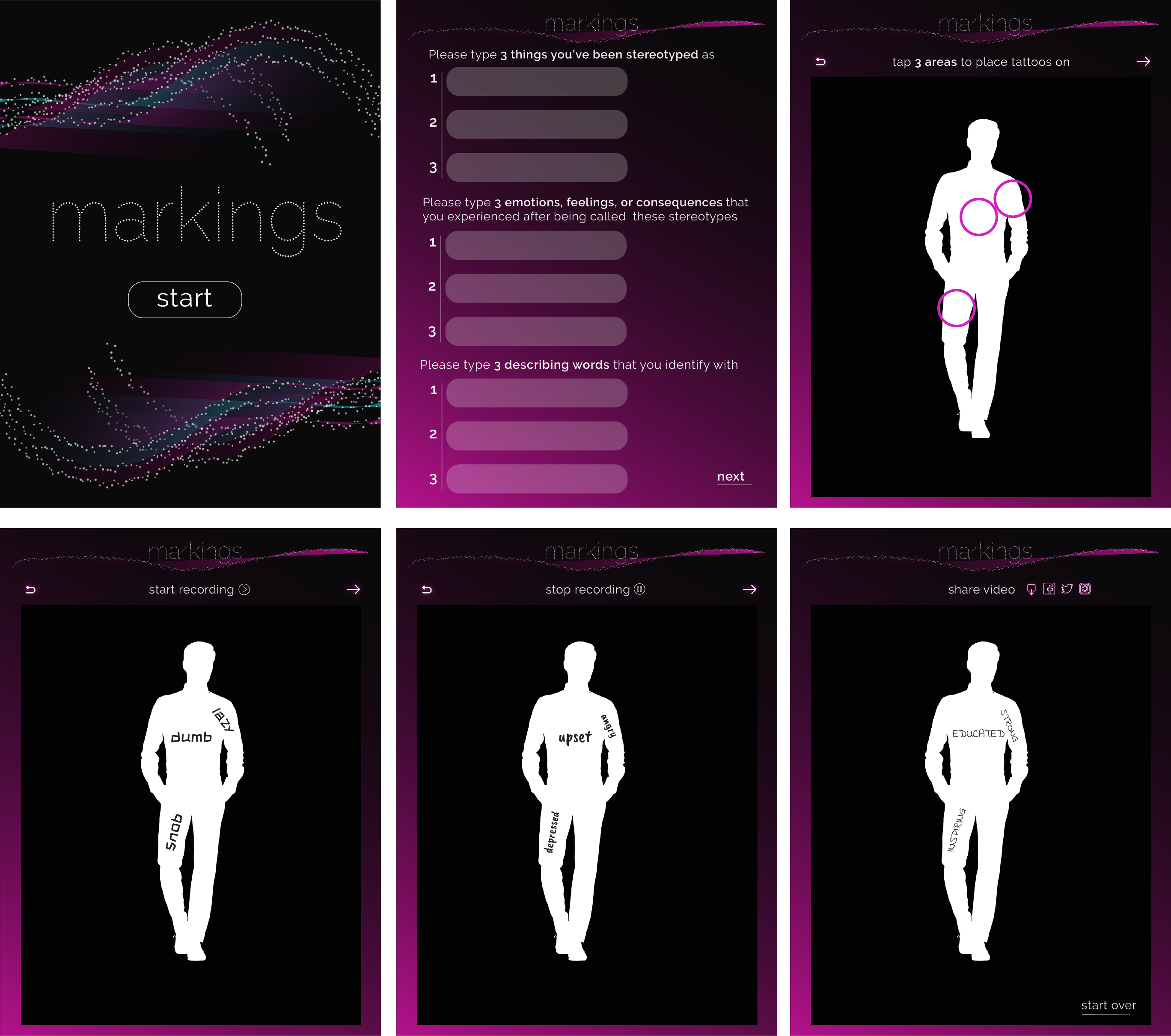This screenshot has height=1036, width=1171.
Task: Click the "lazy" tattoo on the shoulder
Action: point(223,720)
